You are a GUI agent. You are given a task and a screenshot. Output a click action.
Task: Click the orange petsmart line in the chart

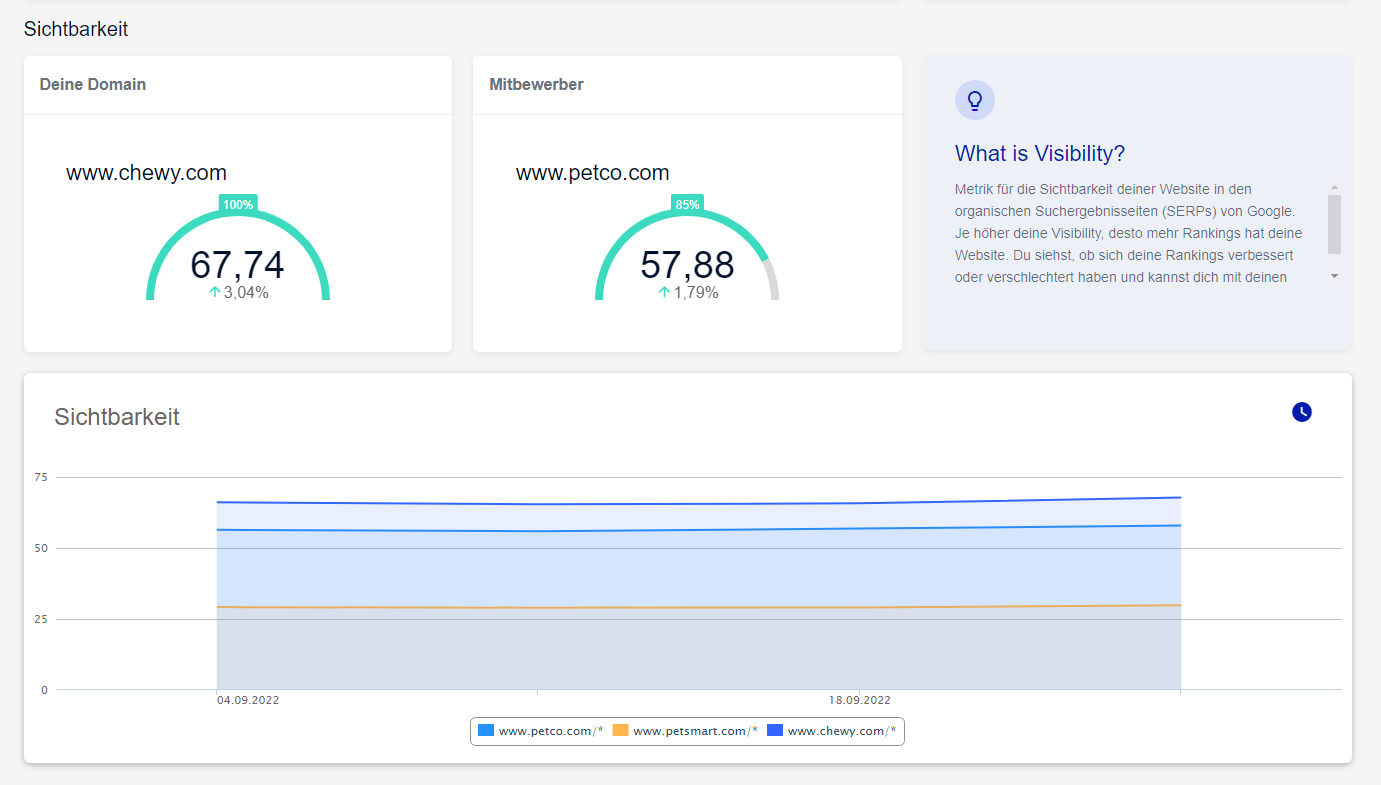(x=698, y=607)
